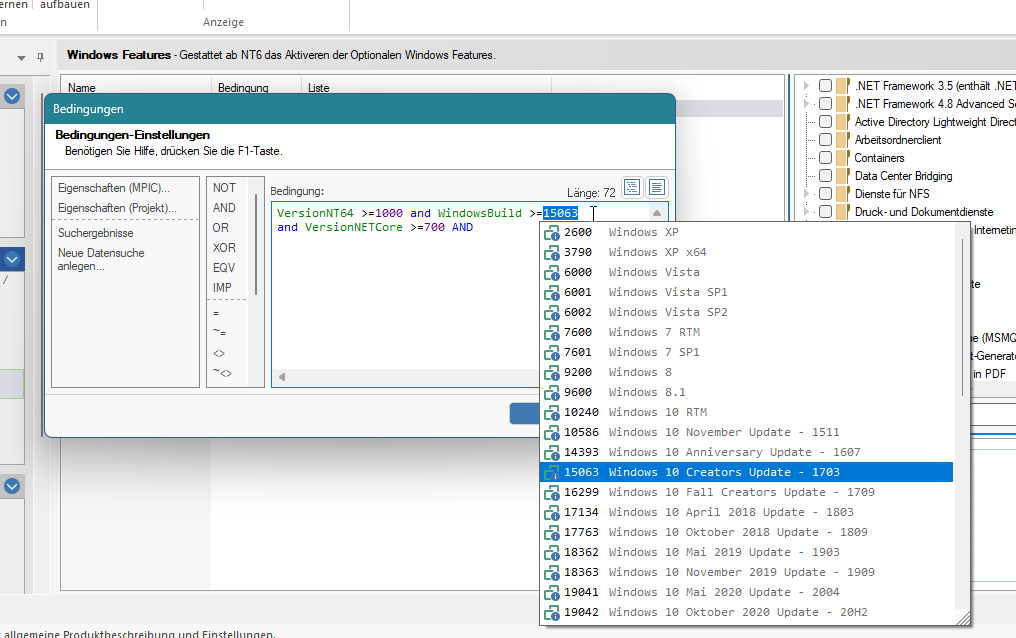Expand the .NET Framework 3.5 tree node
The height and width of the screenshot is (638, 1016).
(806, 85)
